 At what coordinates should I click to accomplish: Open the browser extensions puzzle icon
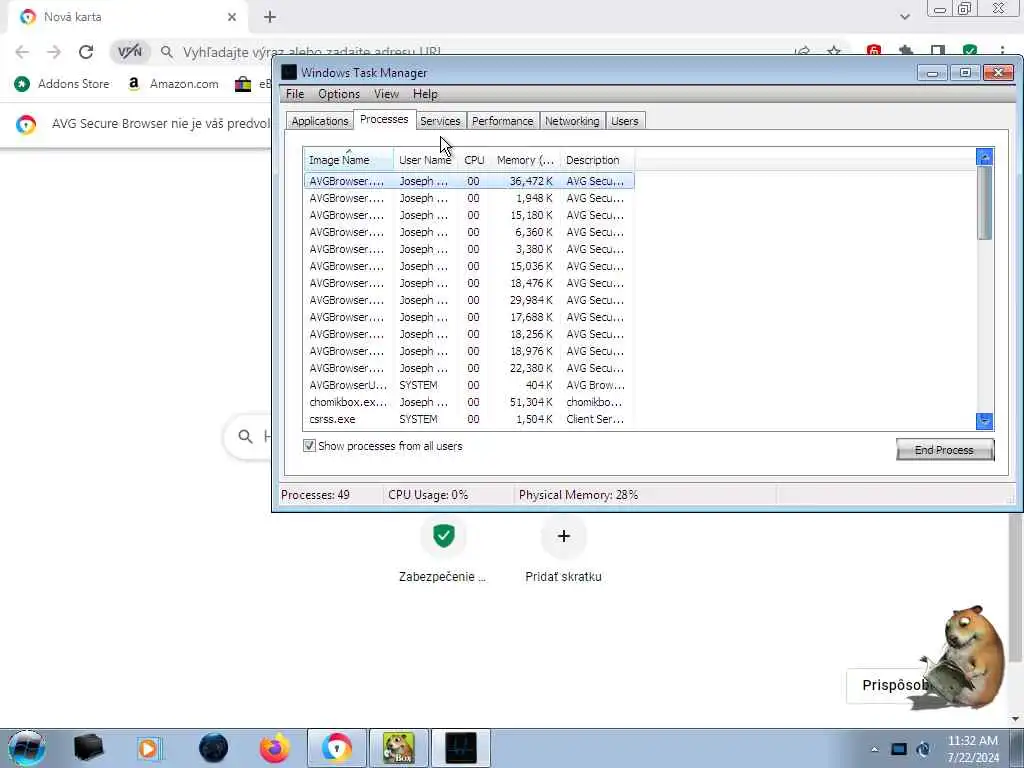[x=906, y=52]
